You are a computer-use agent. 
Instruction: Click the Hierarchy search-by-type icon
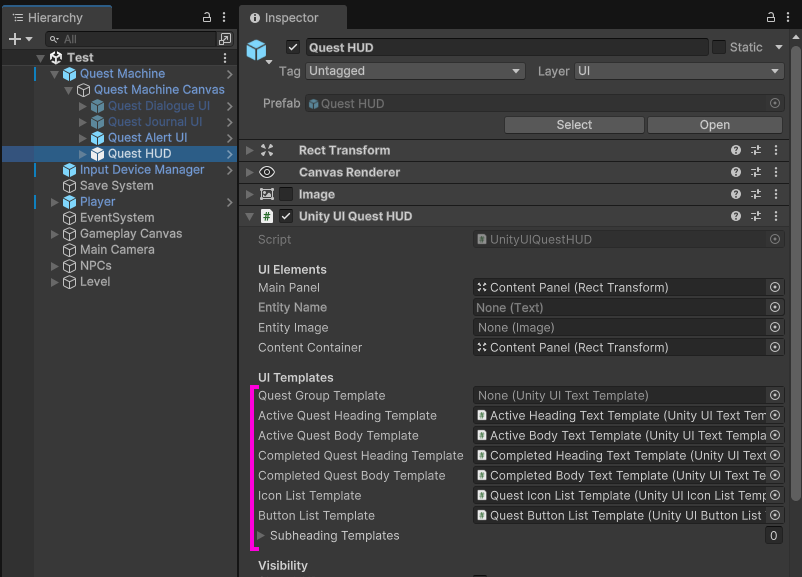pos(225,39)
